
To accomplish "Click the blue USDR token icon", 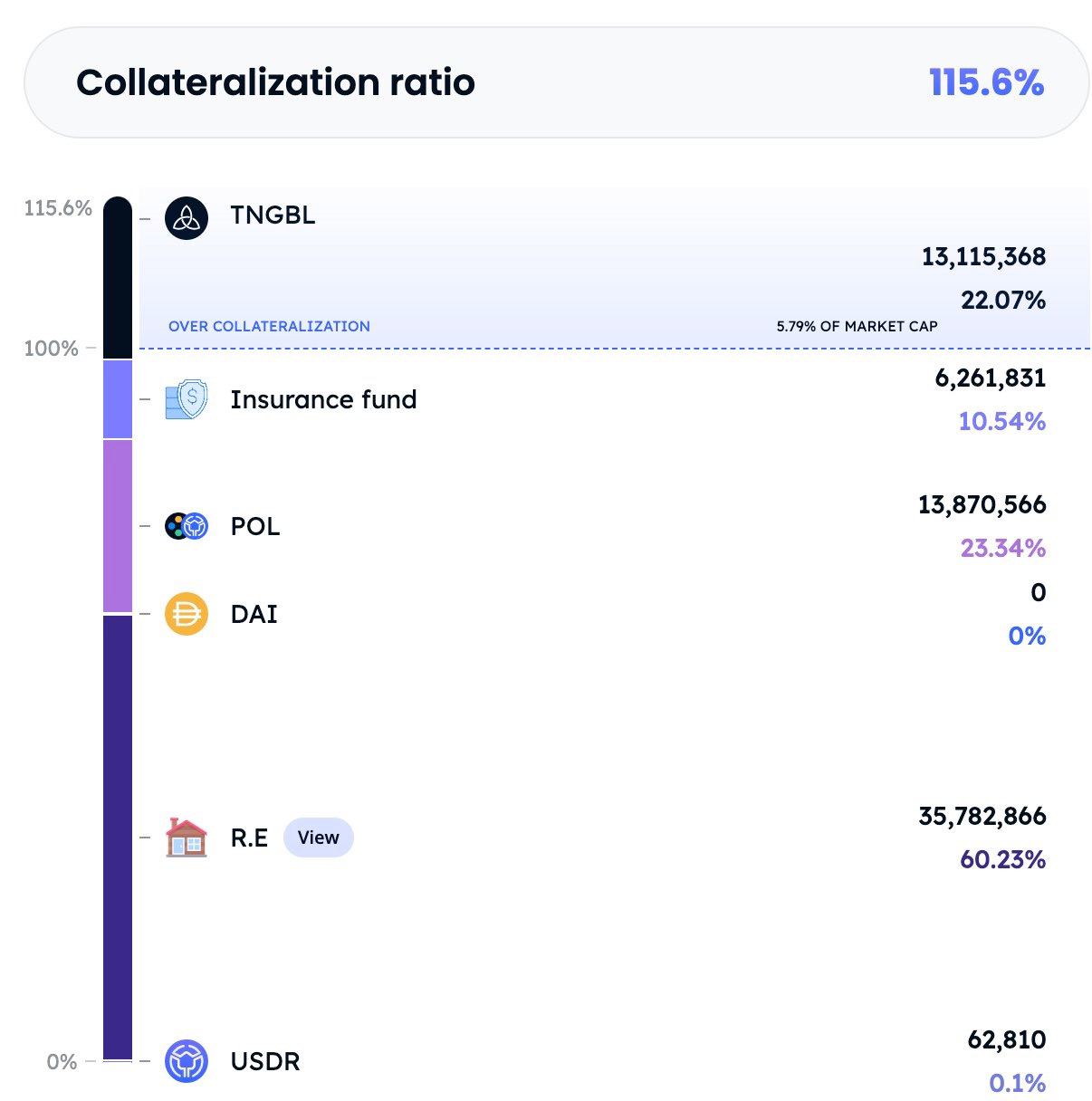I will click(x=186, y=1061).
